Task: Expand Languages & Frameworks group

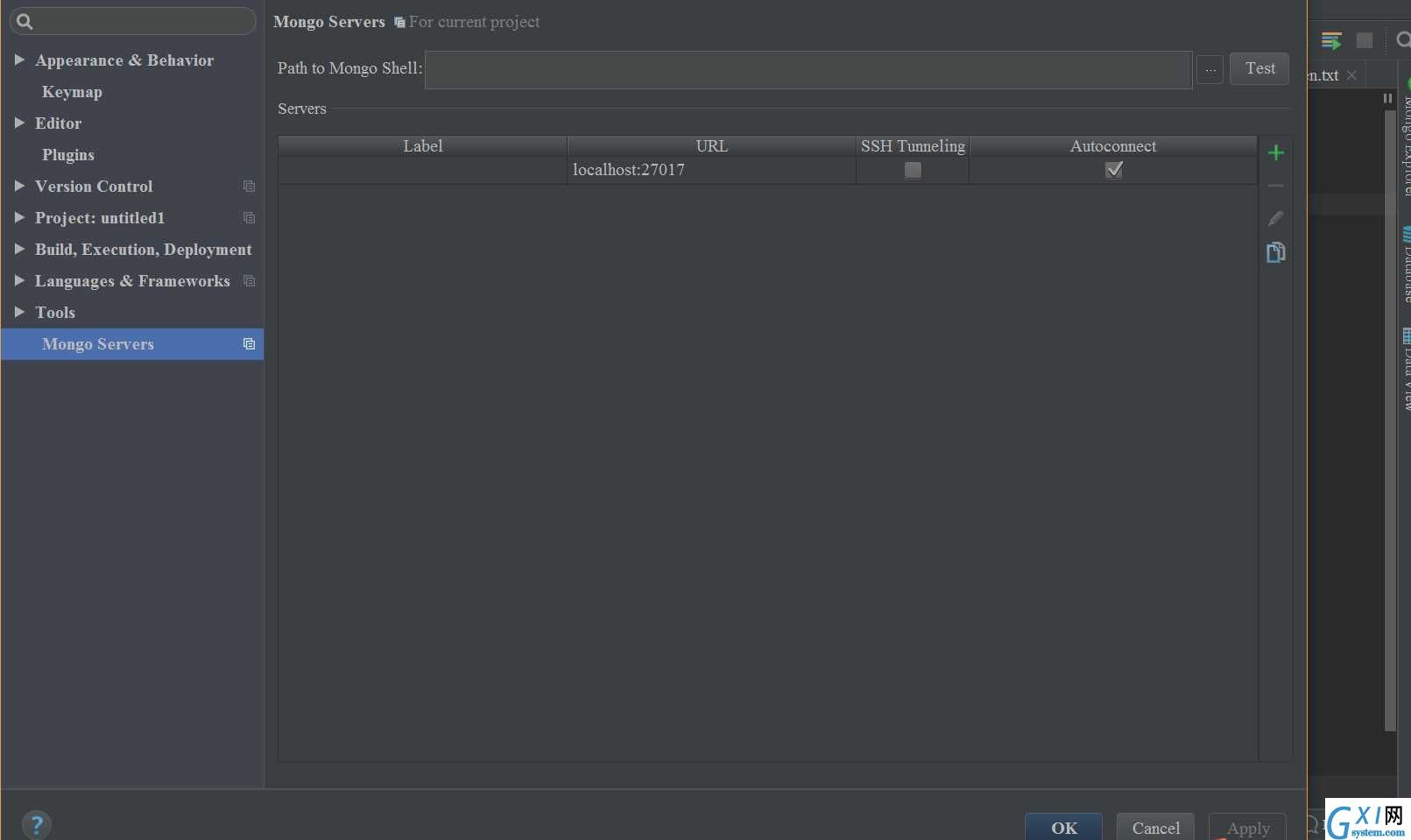Action: pos(19,281)
